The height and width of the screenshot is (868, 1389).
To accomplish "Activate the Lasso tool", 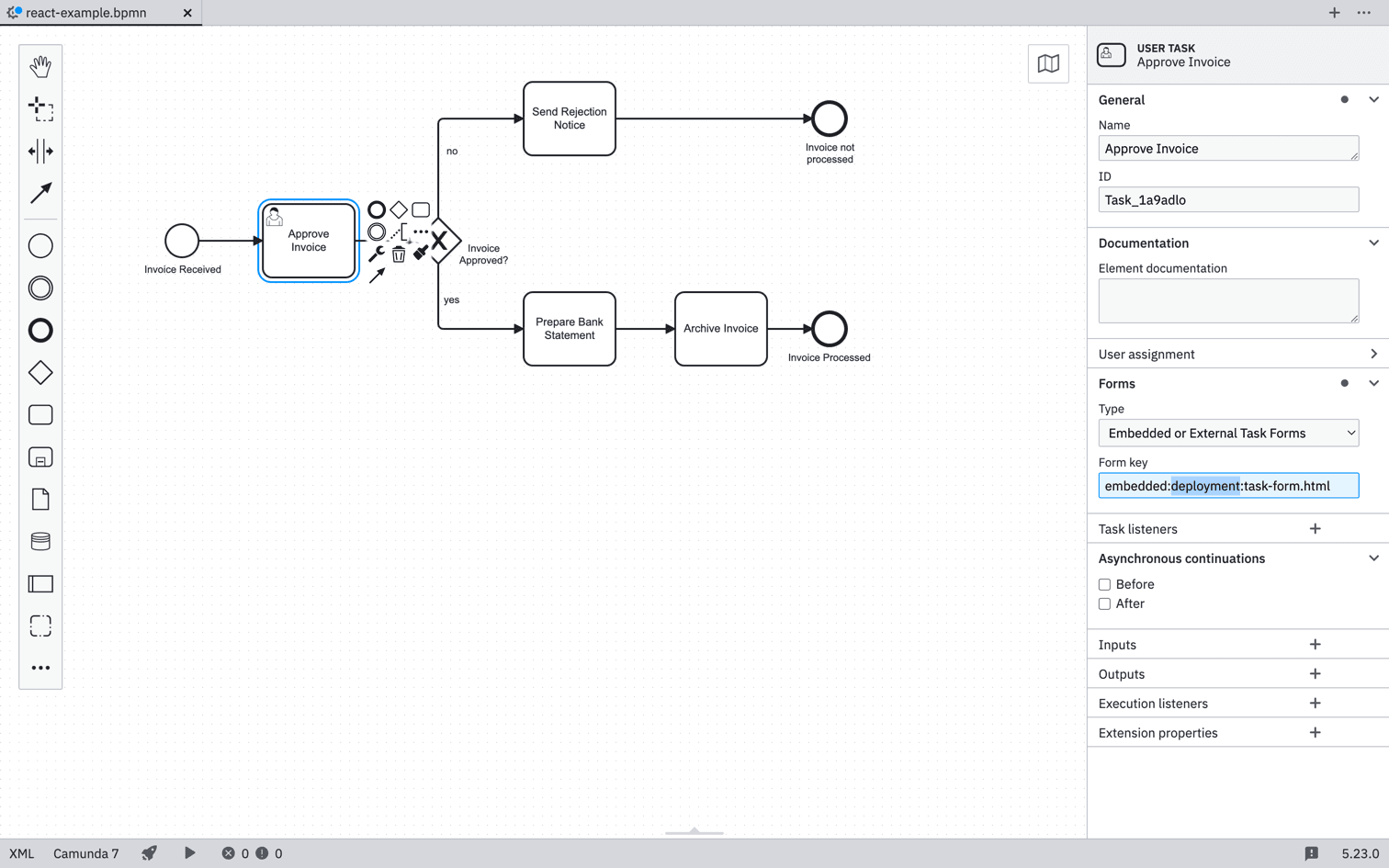I will click(40, 109).
